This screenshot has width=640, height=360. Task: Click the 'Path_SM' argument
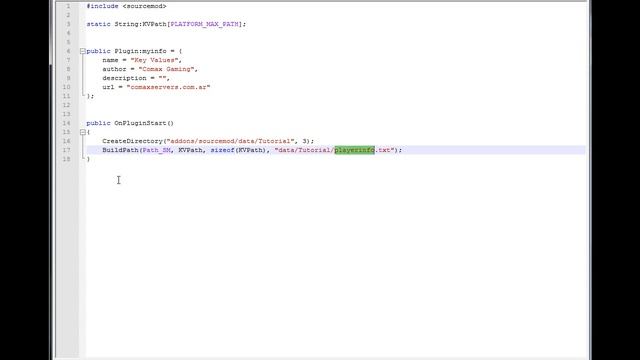click(156, 150)
